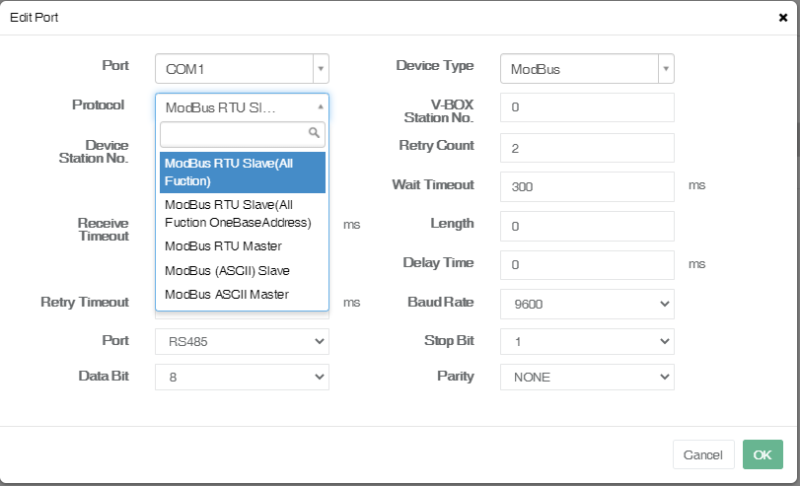
Task: Close the Edit Port dialog
Action: coord(782,18)
